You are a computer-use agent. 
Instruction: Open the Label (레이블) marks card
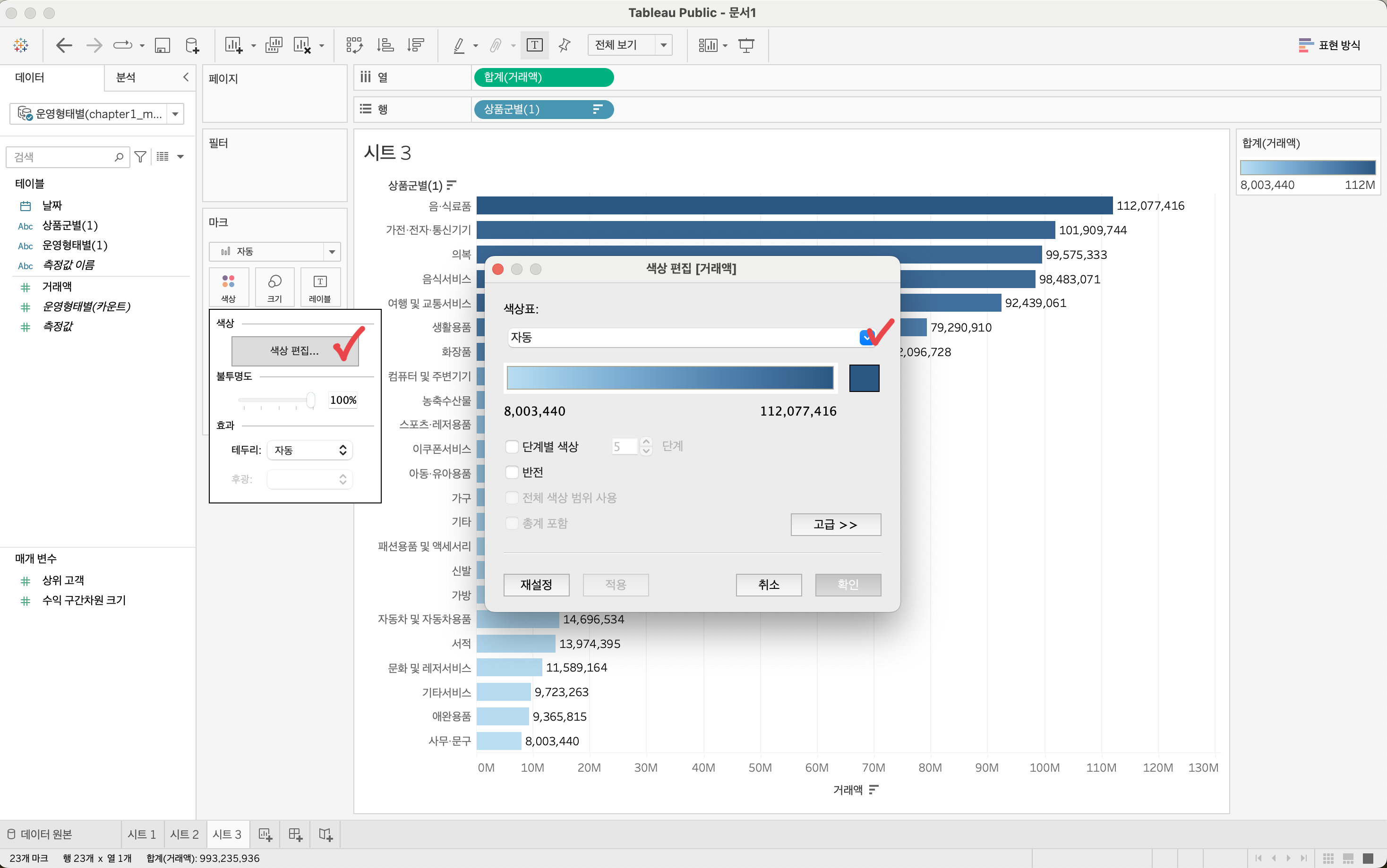click(320, 287)
